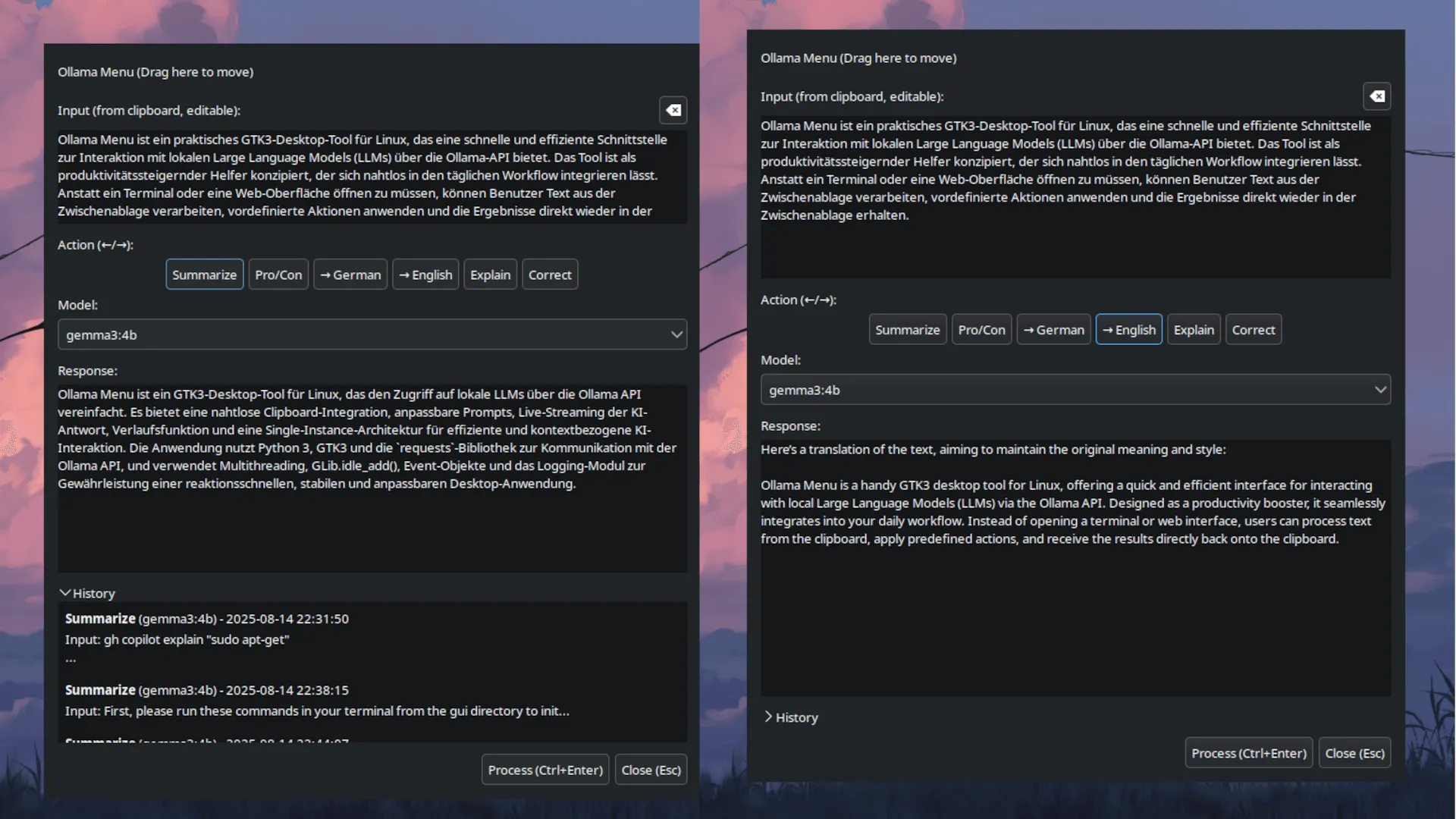The height and width of the screenshot is (819, 1456).
Task: Select → German action in left window
Action: 350,275
